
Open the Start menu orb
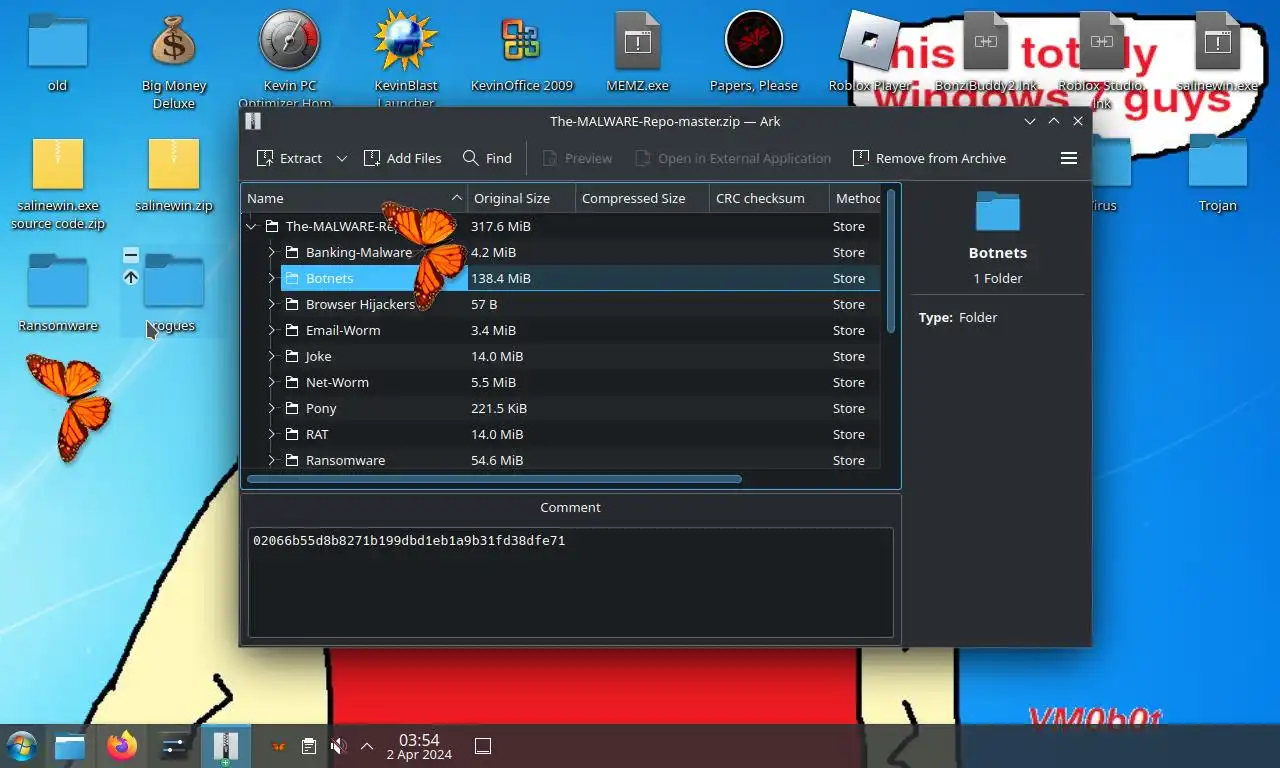pyautogui.click(x=22, y=746)
